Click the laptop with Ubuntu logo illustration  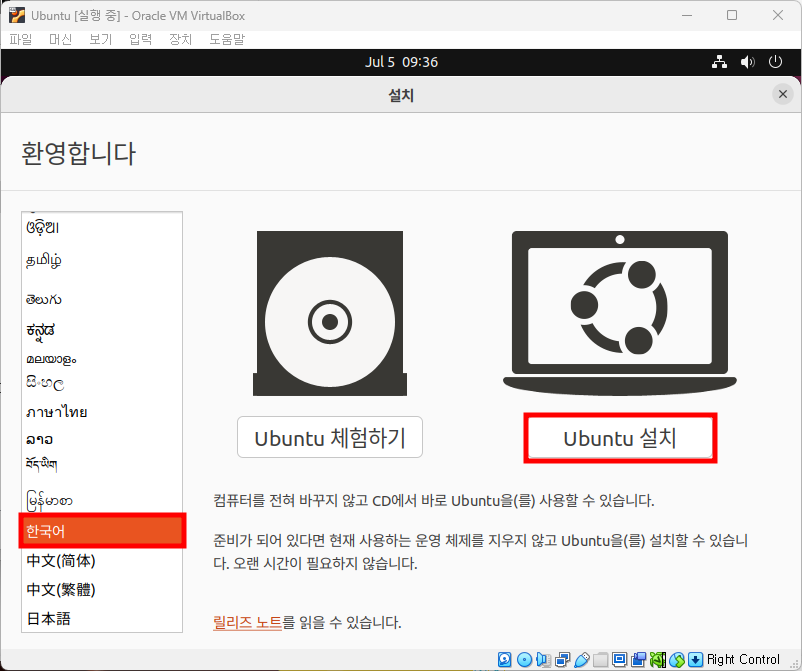click(x=620, y=313)
